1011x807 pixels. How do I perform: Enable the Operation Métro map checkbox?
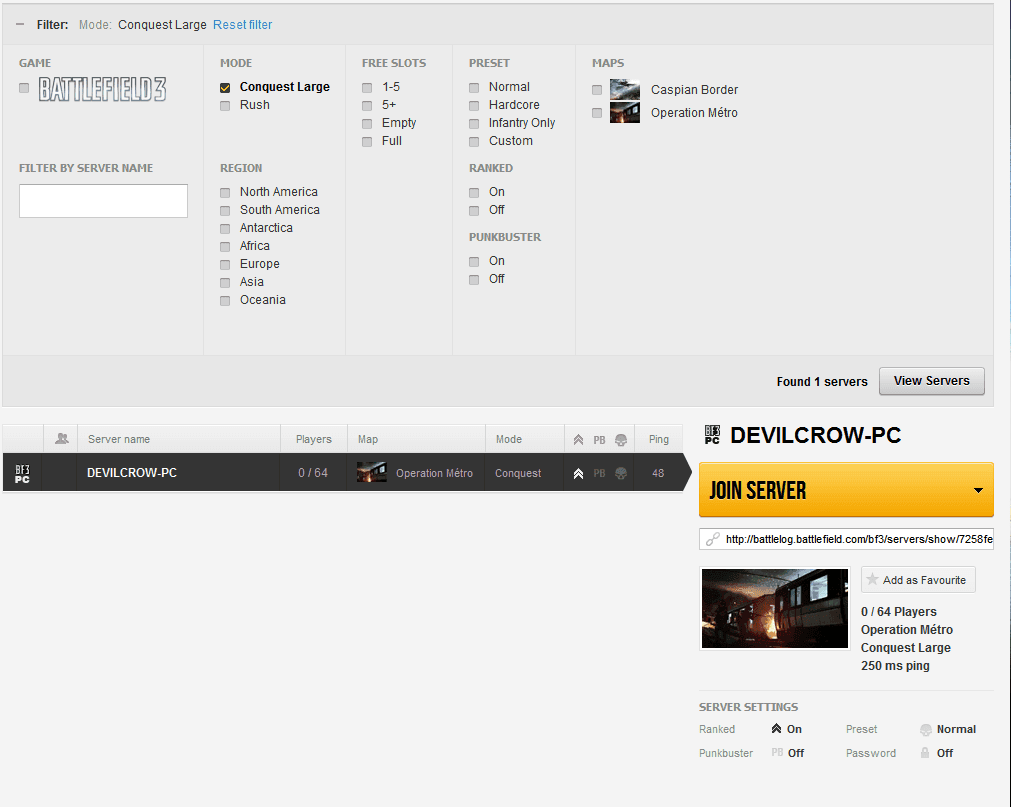click(597, 113)
